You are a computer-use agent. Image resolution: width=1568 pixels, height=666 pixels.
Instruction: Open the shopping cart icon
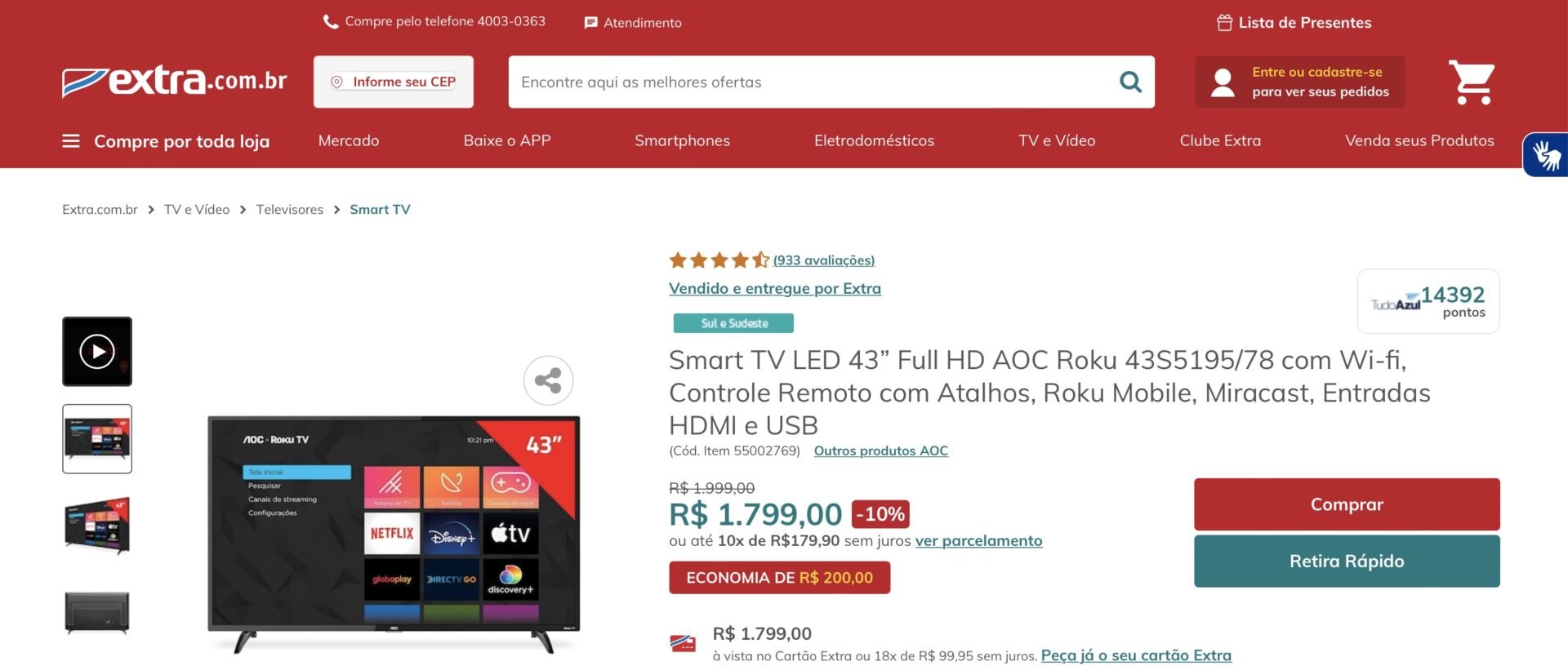[1472, 82]
